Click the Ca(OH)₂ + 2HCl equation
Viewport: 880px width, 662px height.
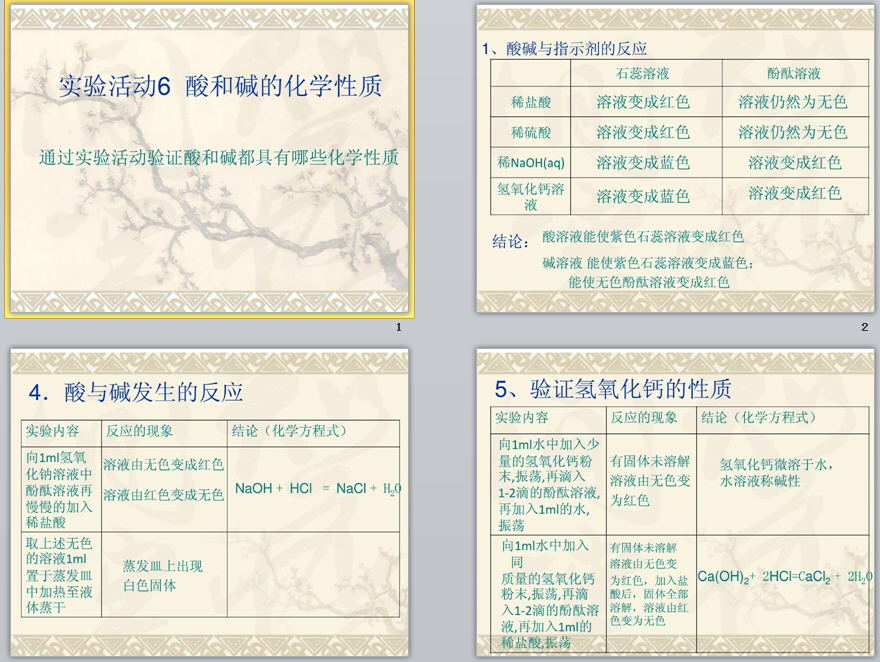784,576
